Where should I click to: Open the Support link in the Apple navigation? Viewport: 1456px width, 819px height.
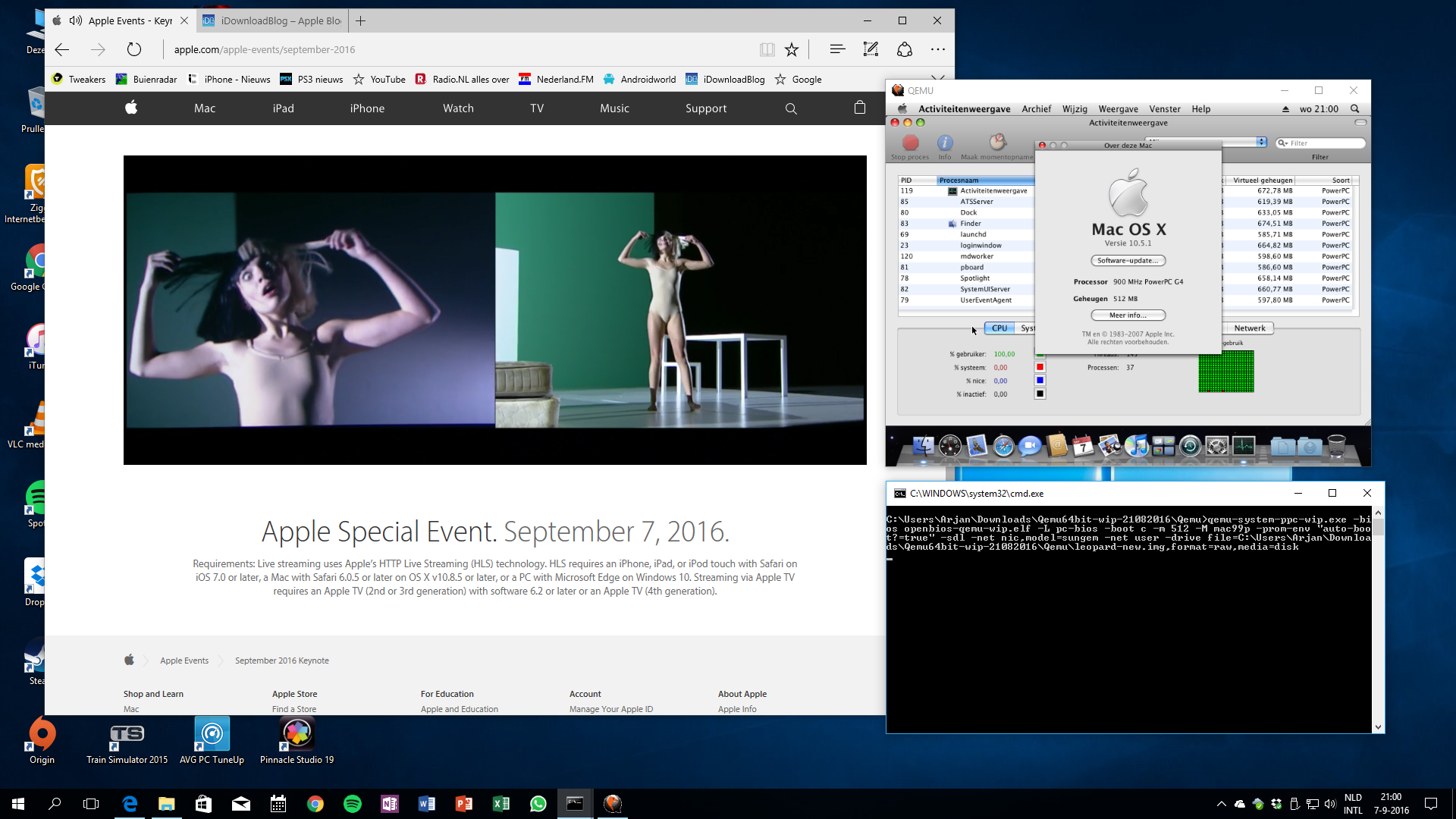point(706,108)
